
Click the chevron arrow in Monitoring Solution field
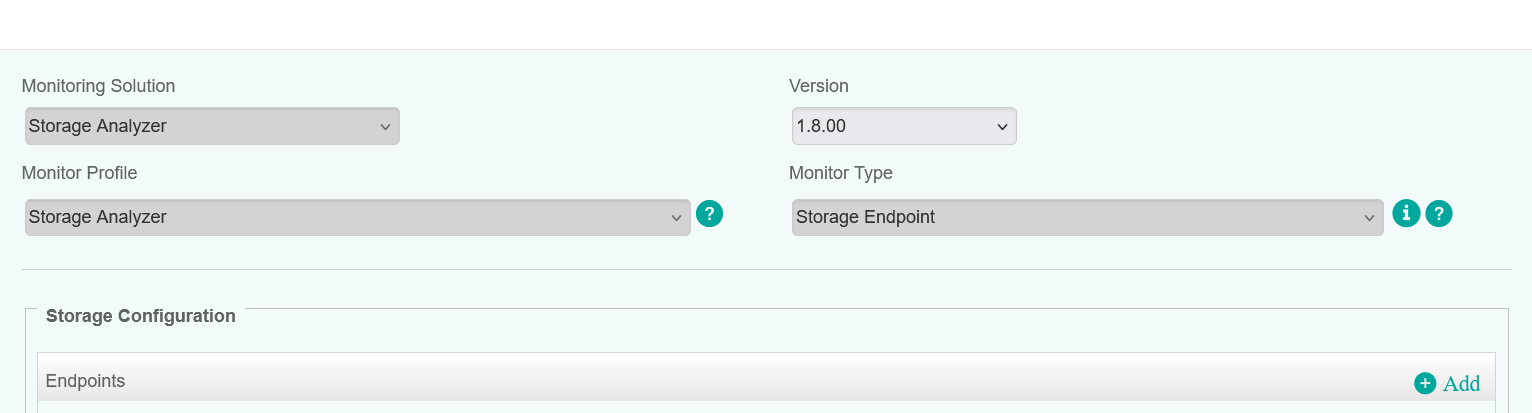[x=385, y=127]
